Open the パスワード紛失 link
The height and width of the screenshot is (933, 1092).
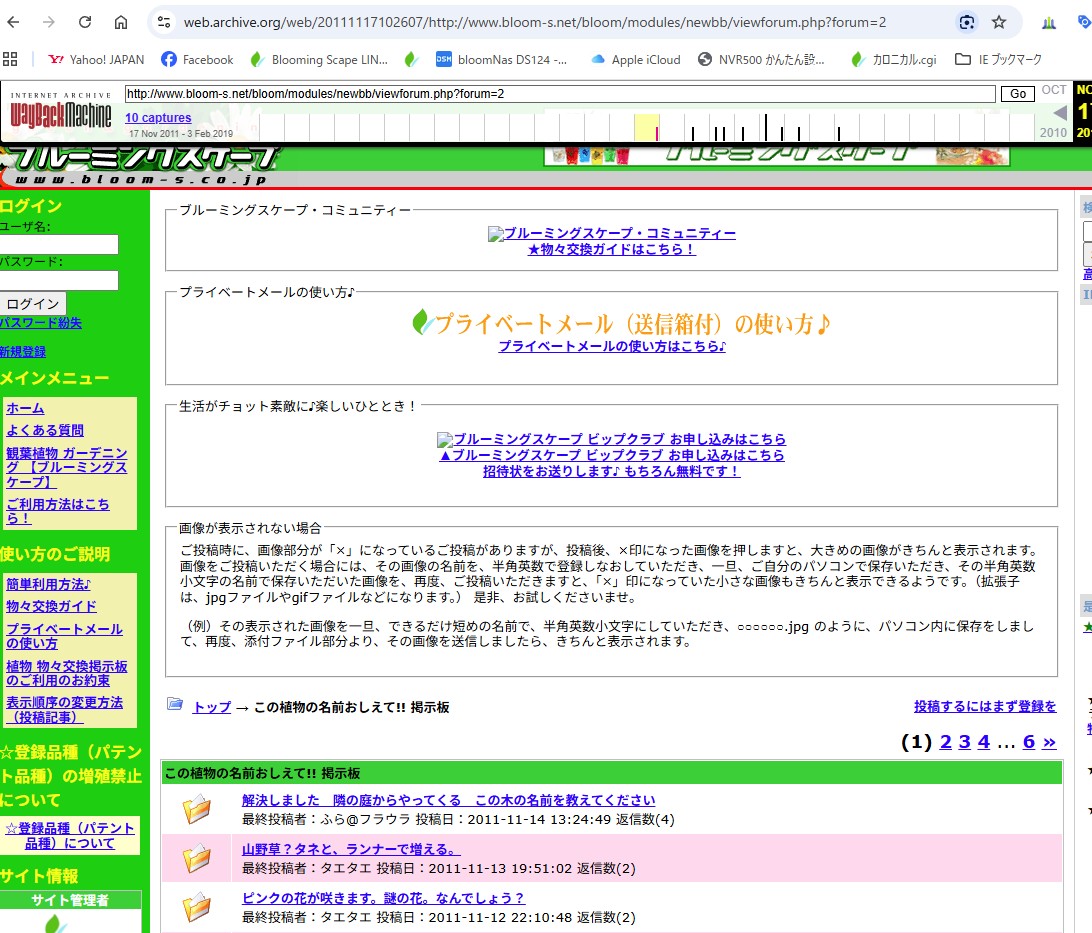40,322
